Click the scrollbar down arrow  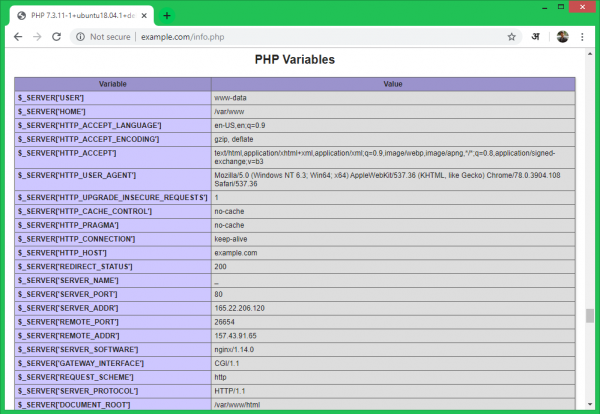589,404
